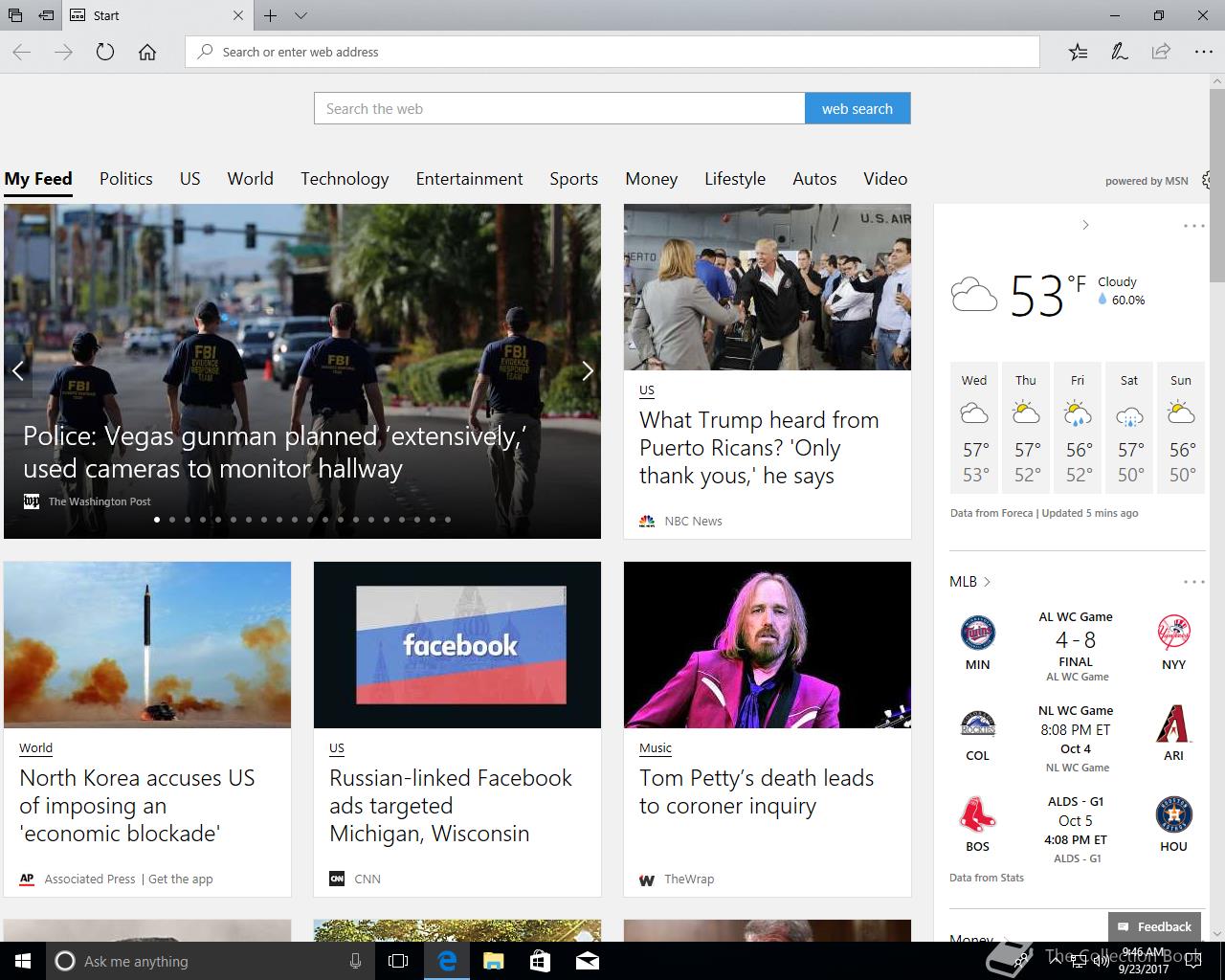Click the address bar field

(612, 52)
